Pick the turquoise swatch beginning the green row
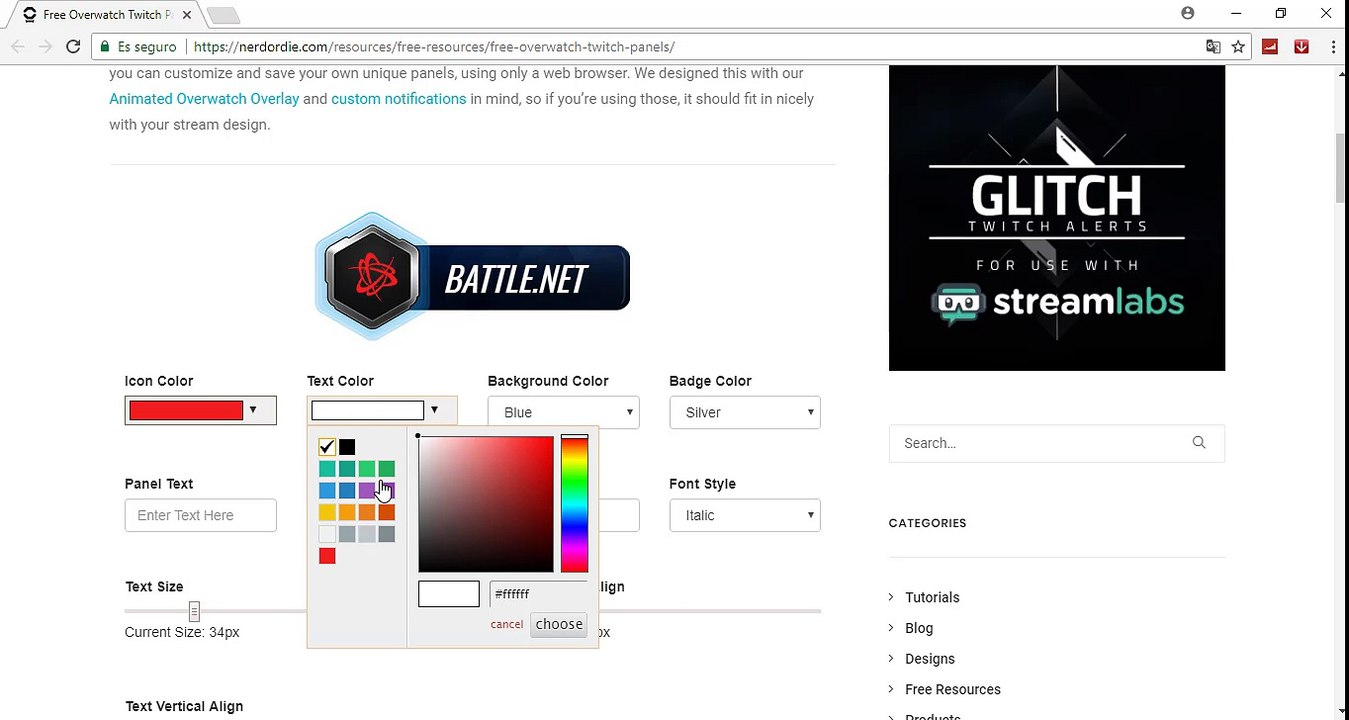The image size is (1349, 720). point(327,469)
